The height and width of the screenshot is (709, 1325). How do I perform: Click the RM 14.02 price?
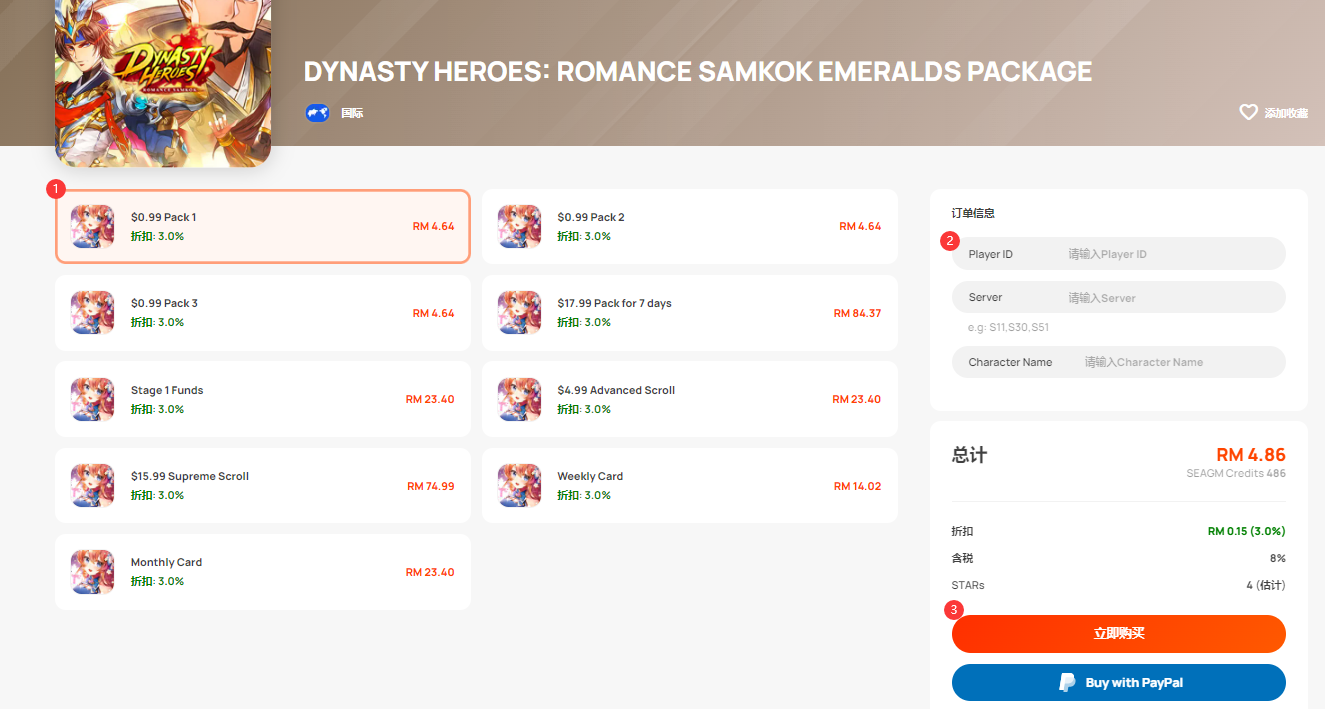pos(857,486)
